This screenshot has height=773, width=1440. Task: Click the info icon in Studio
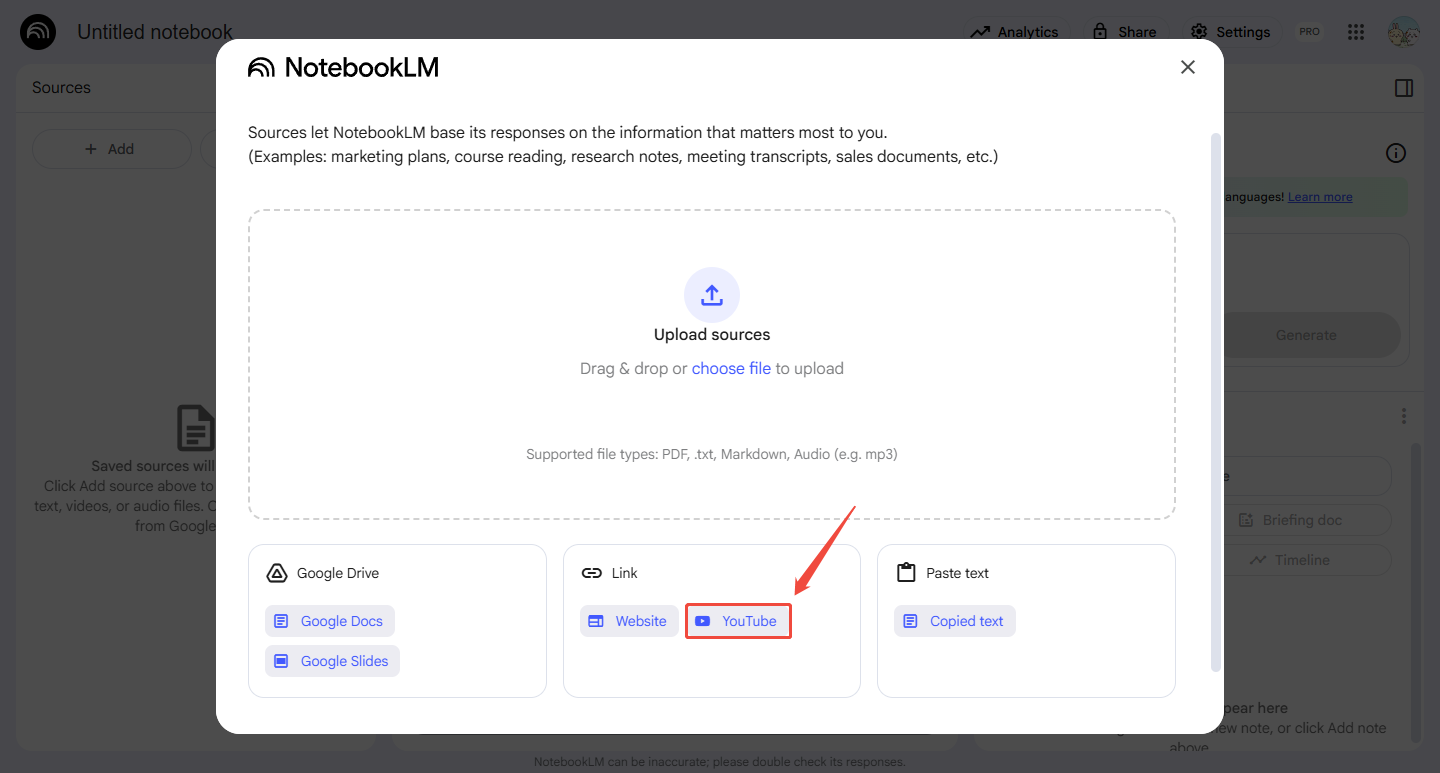[x=1396, y=153]
